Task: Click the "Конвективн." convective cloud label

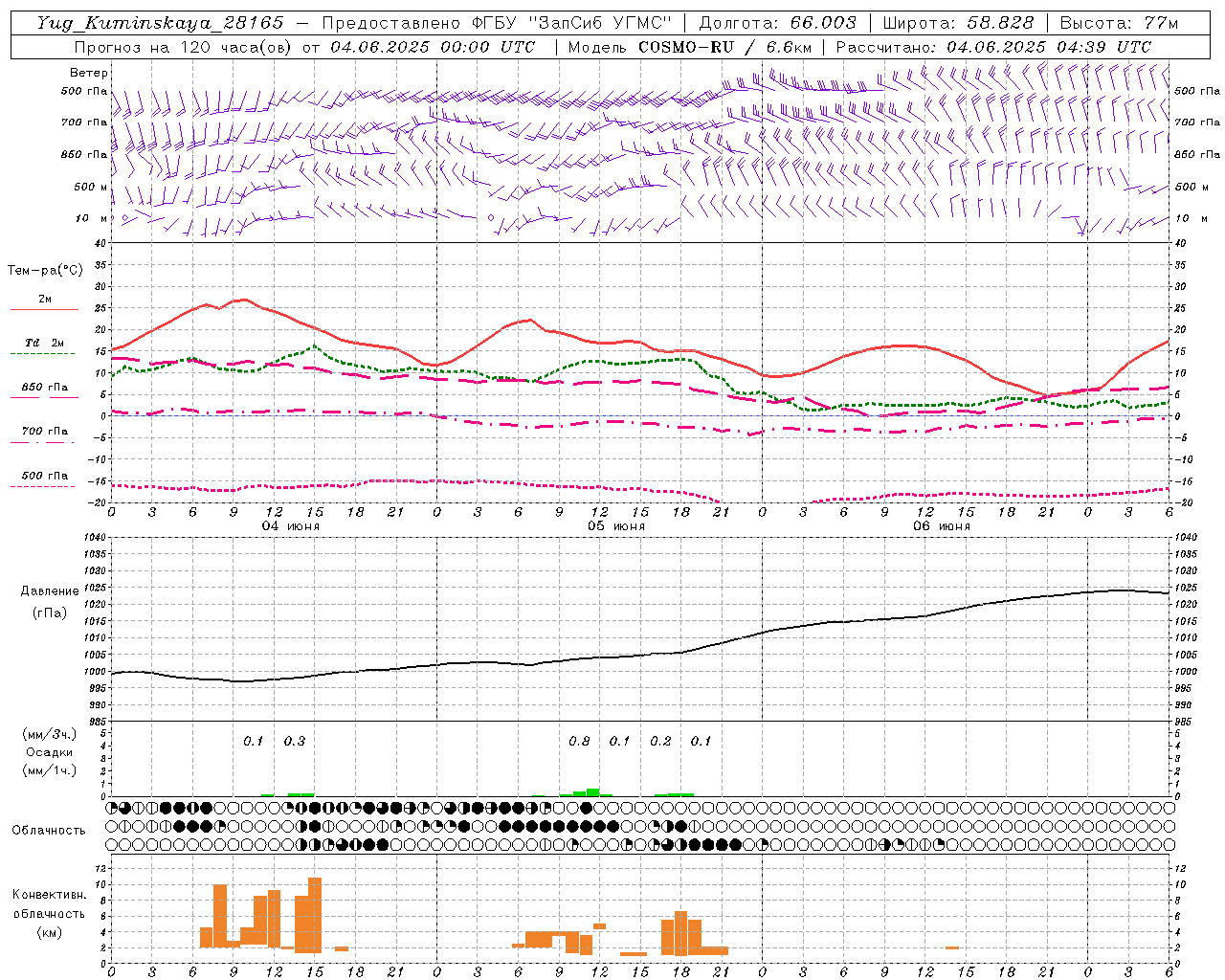Action: click(49, 895)
